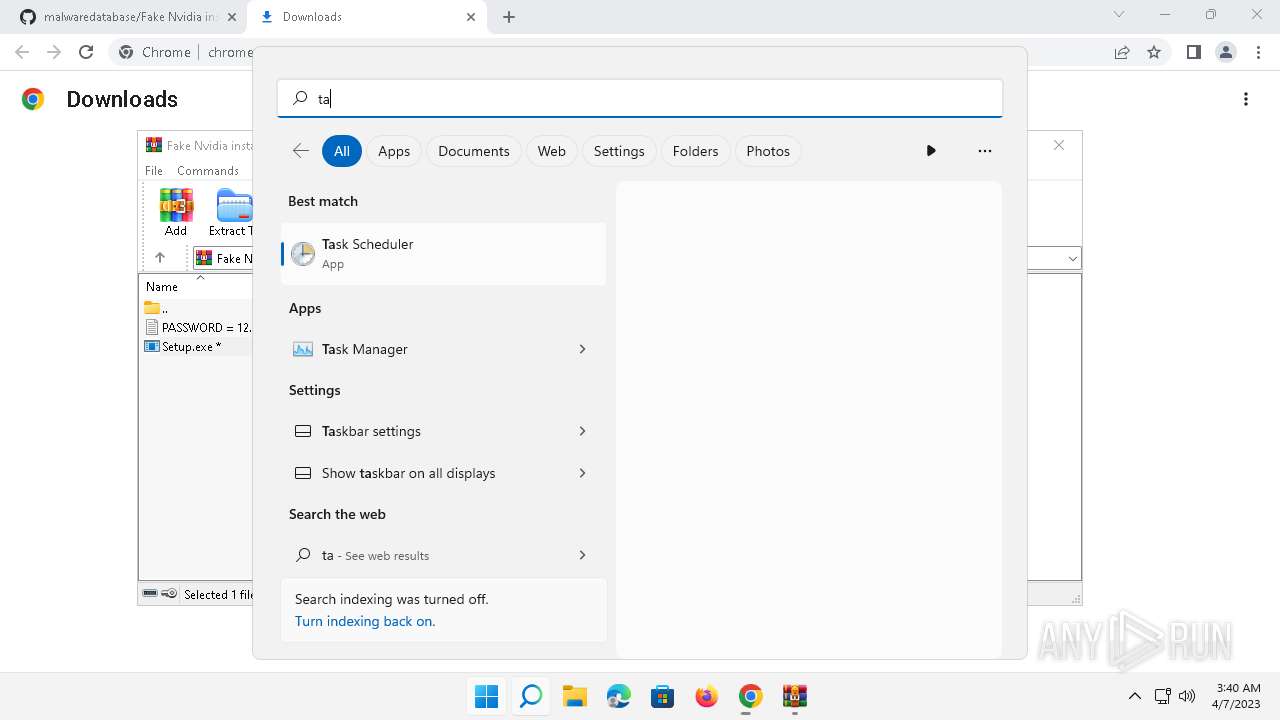Viewport: 1280px width, 720px height.
Task: Share this page from the address bar
Action: coord(1122,52)
